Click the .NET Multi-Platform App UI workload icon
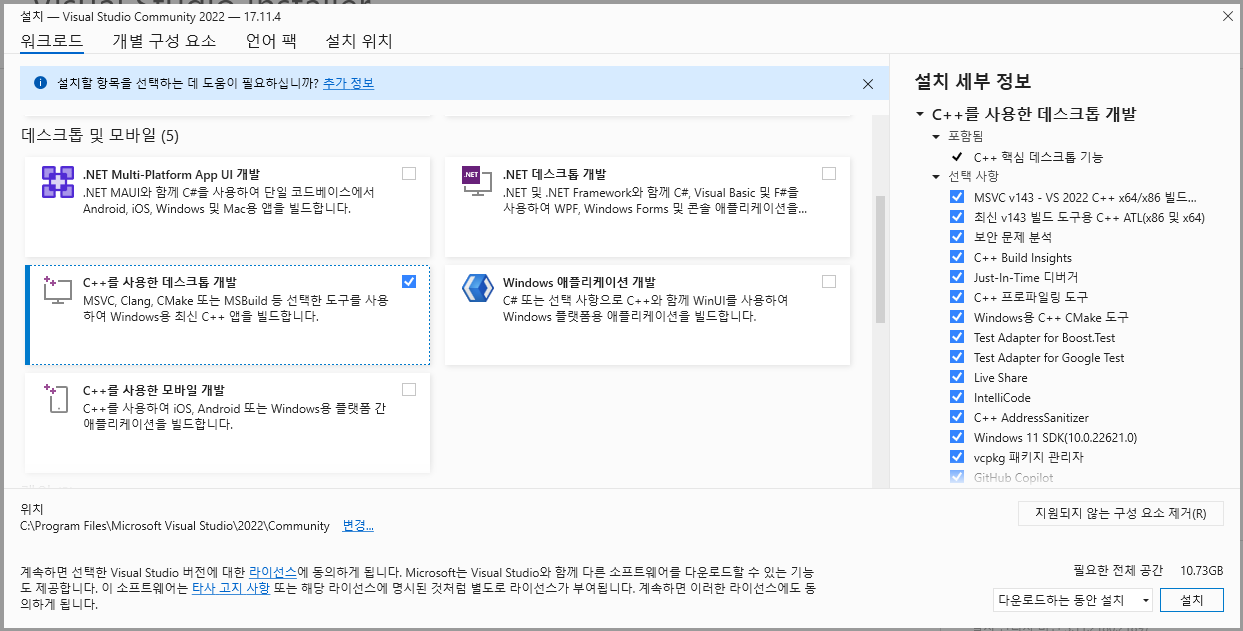This screenshot has width=1243, height=631. click(x=58, y=182)
